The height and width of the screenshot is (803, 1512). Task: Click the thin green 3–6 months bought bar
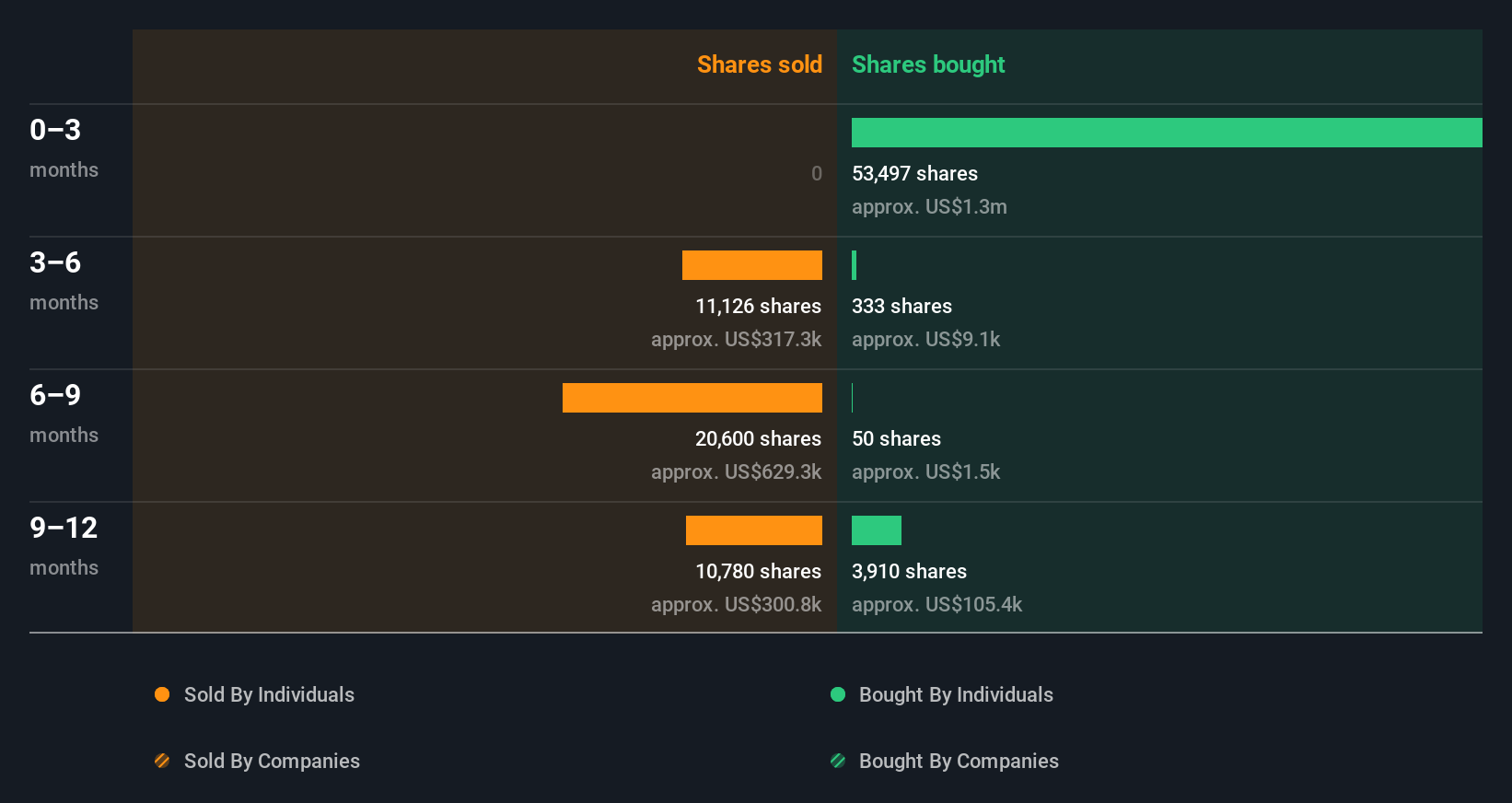855,265
